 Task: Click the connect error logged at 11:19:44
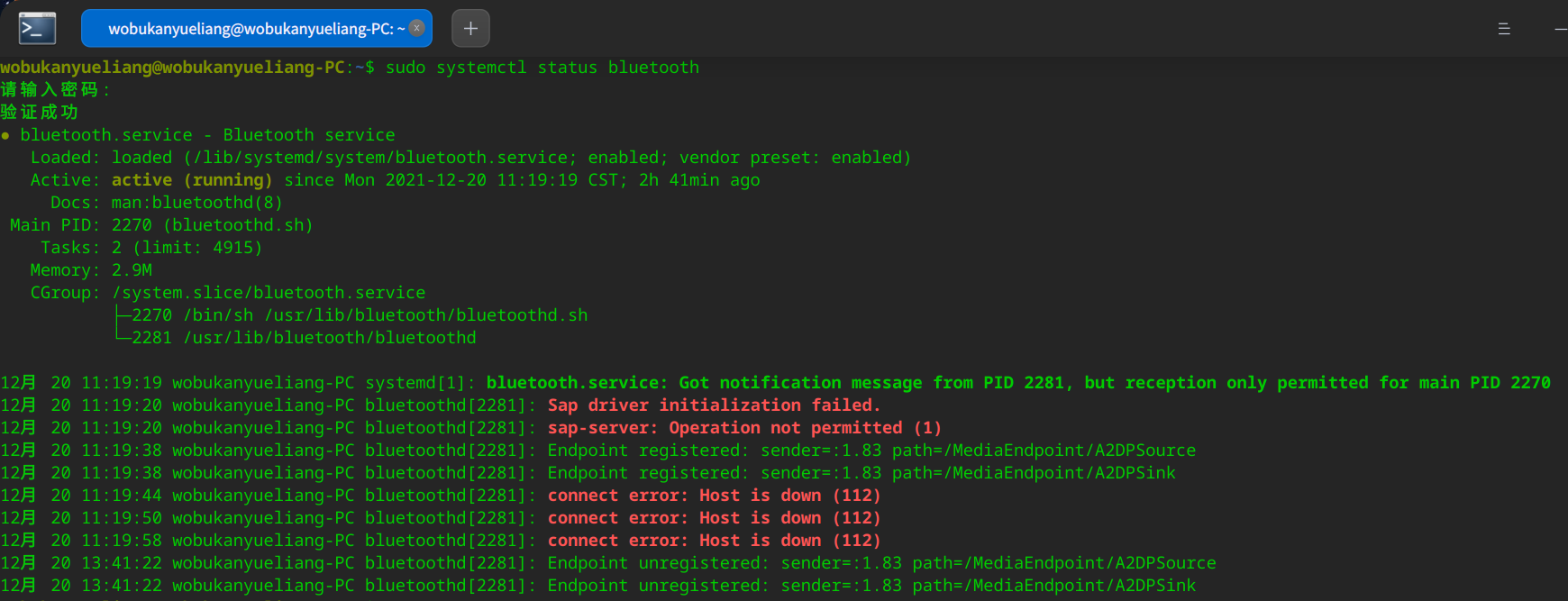(713, 496)
